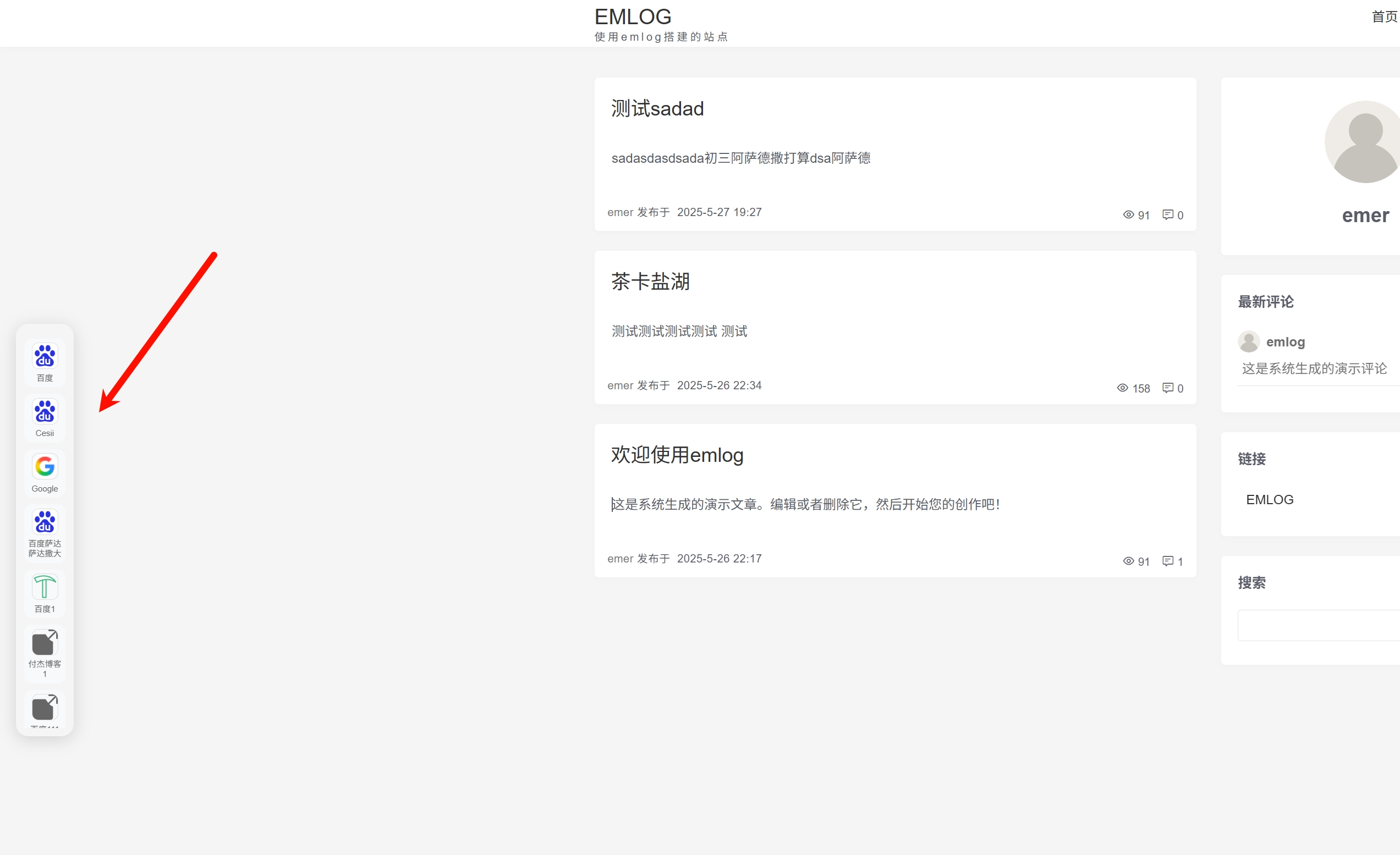Click the 付杰博客1 external link icon
Viewport: 1400px width, 855px height.
coord(45,643)
